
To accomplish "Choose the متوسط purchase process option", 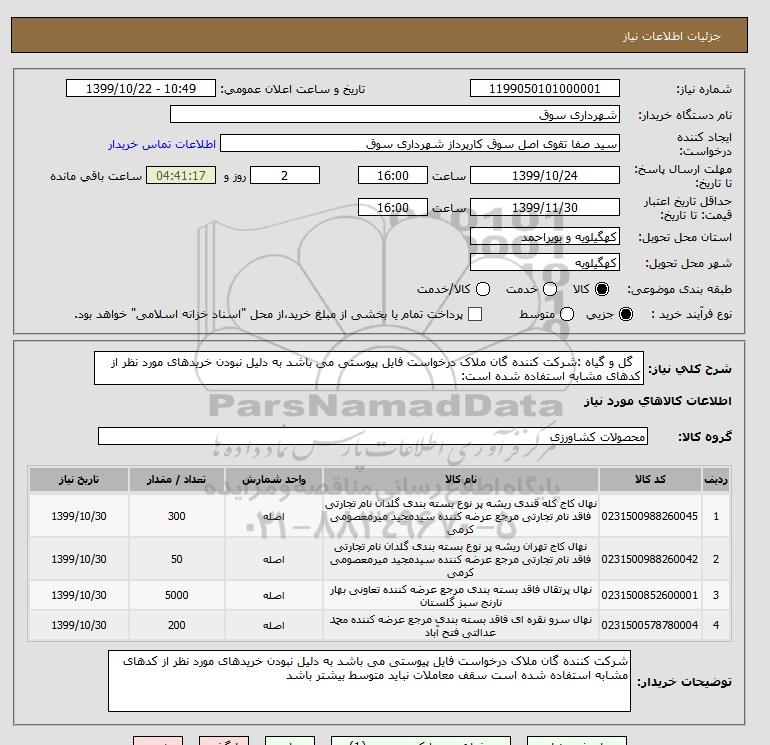I will [x=567, y=314].
